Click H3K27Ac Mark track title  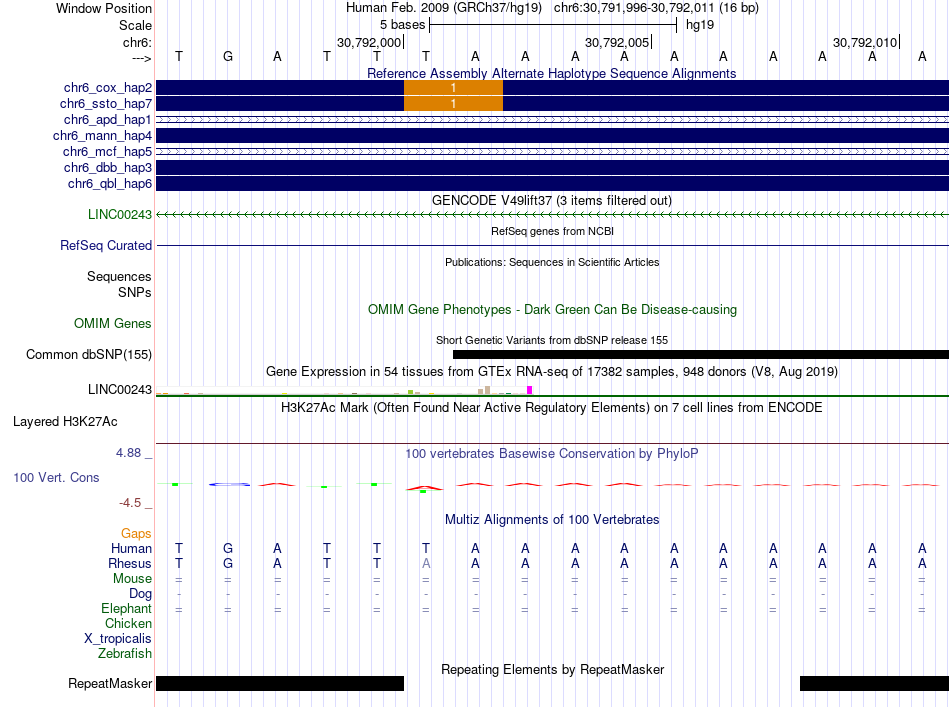551,407
